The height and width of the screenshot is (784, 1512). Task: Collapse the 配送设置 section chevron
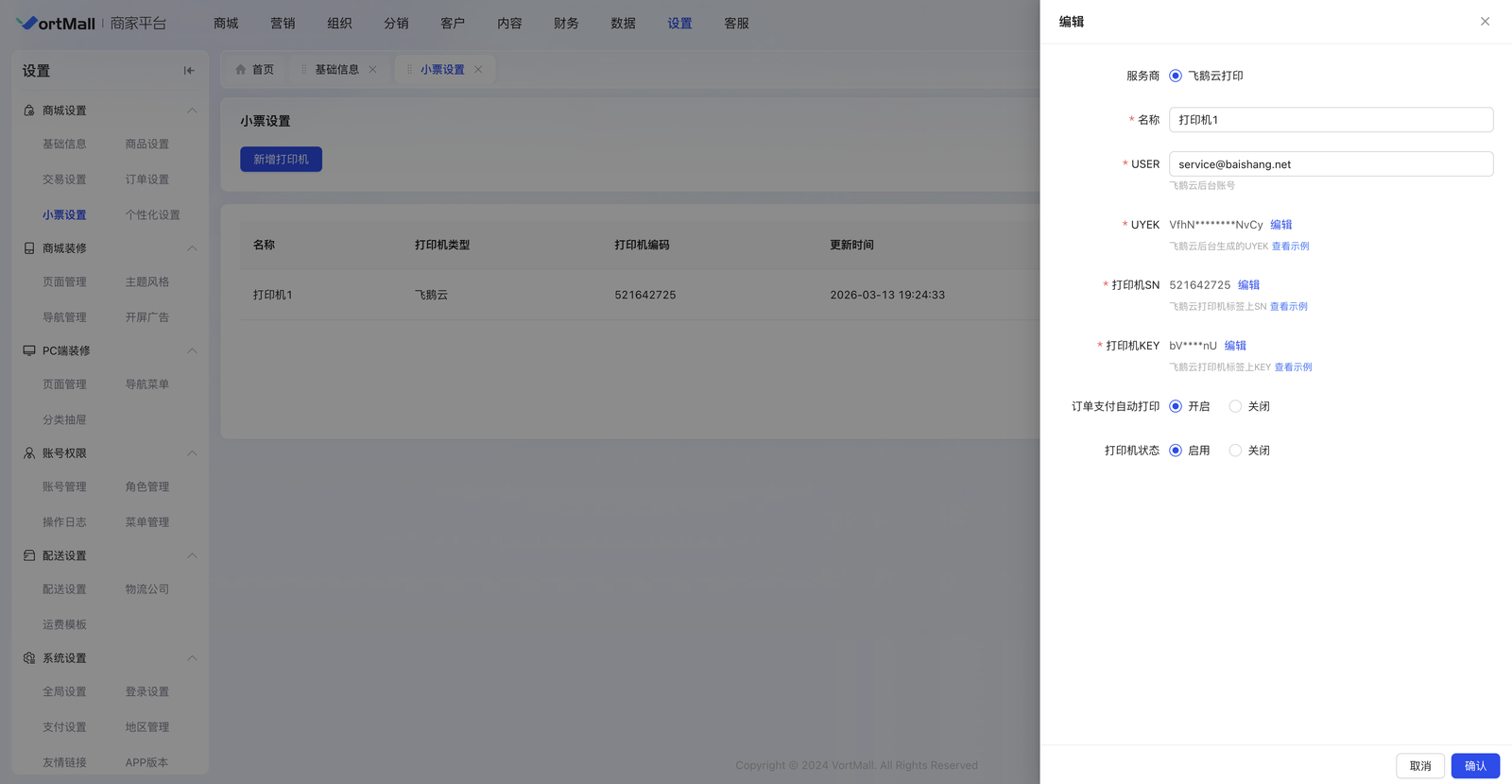[192, 555]
